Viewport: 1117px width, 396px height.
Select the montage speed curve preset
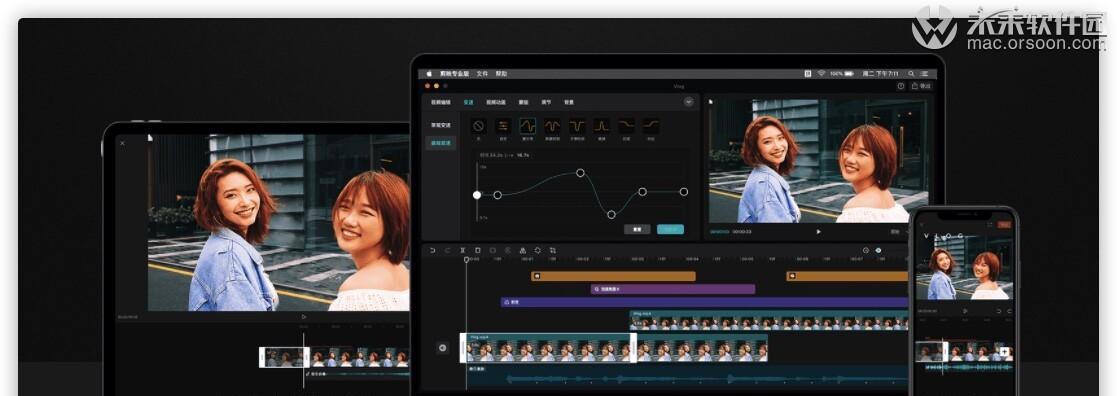(528, 126)
